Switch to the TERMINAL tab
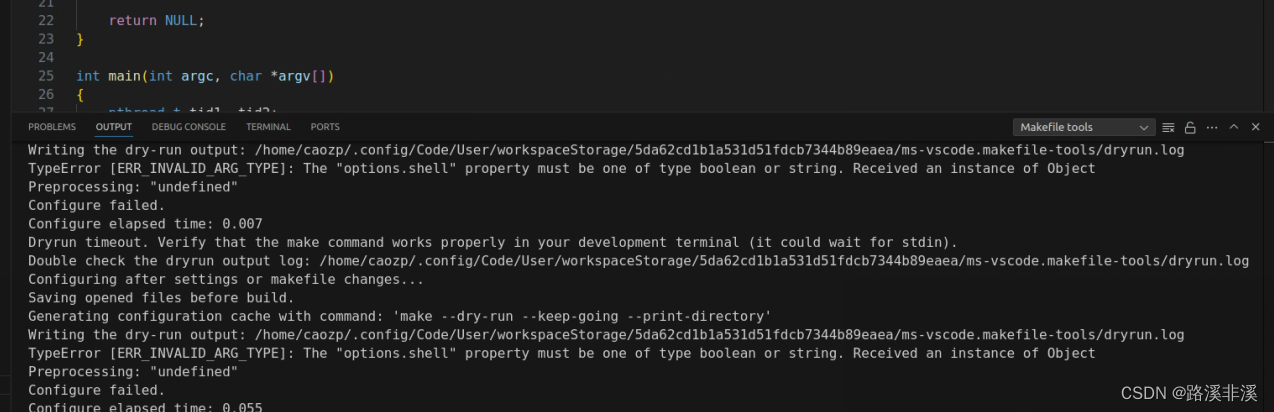This screenshot has width=1274, height=412. click(x=268, y=127)
